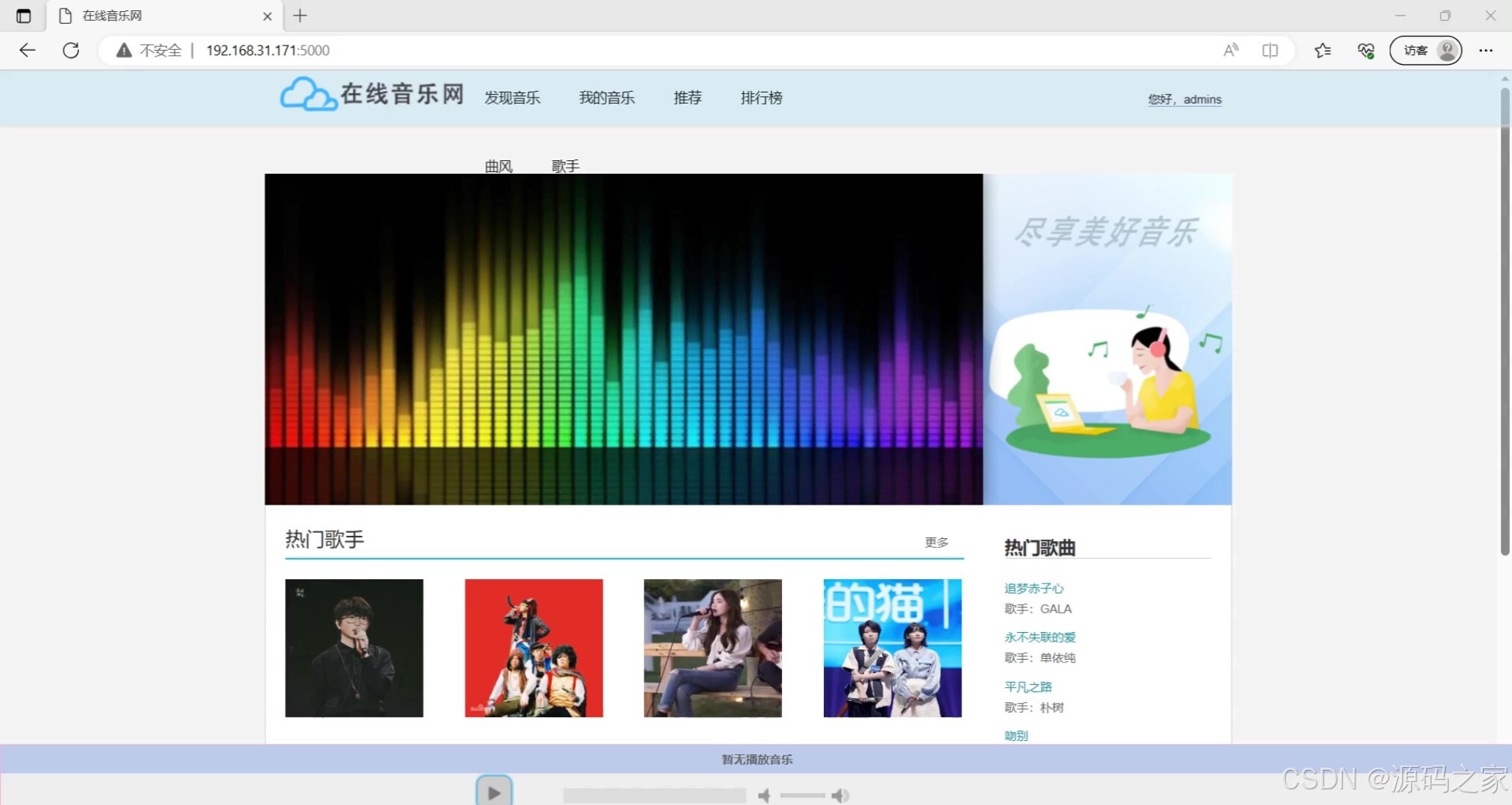1512x805 pixels.
Task: Mute the volume speaker icon
Action: click(765, 795)
